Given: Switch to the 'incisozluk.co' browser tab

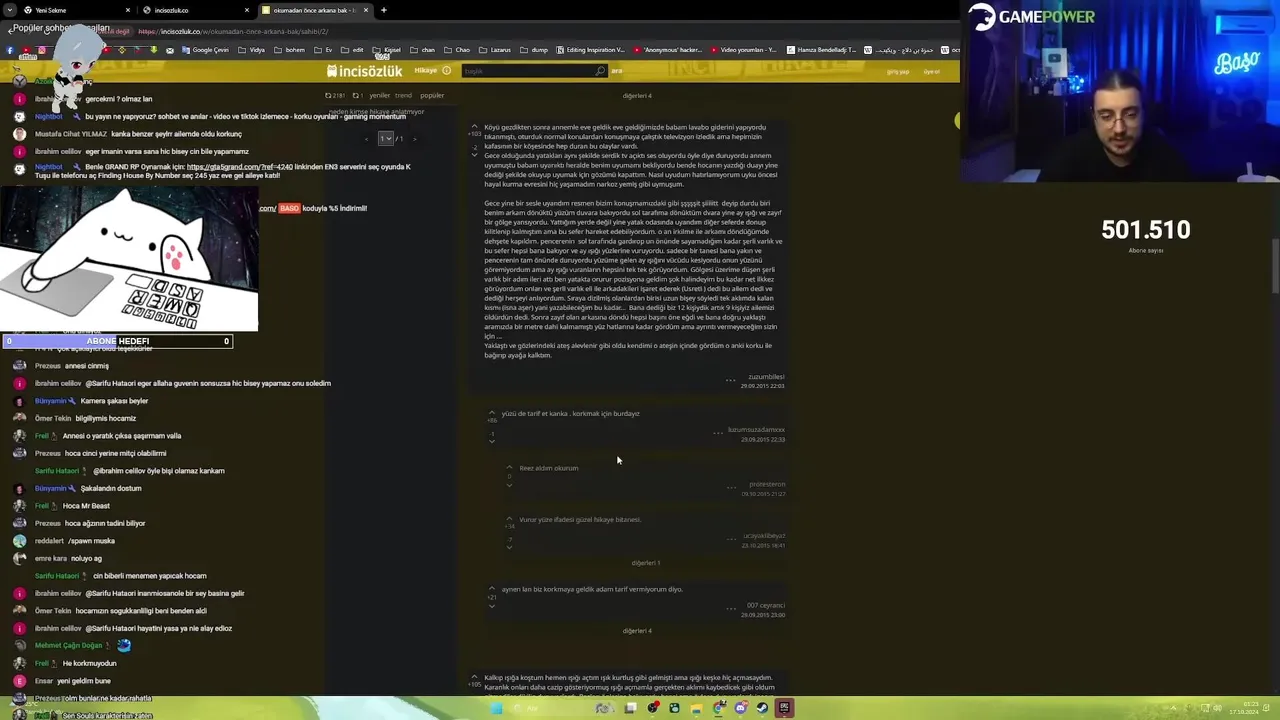Looking at the screenshot, I should coord(196,10).
